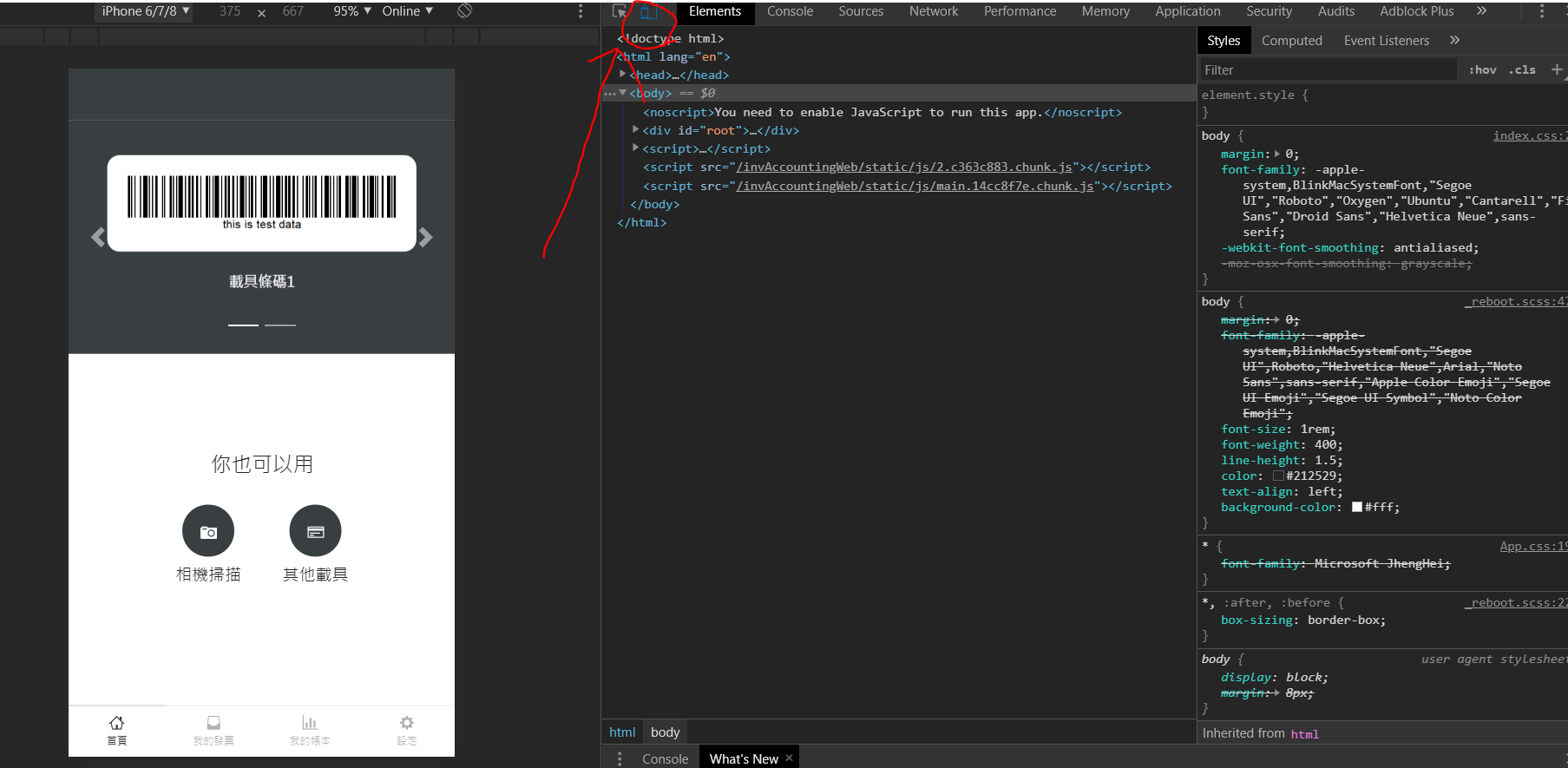Viewport: 1568px width, 768px height.
Task: Click previous barcode carousel arrow
Action: pos(98,237)
